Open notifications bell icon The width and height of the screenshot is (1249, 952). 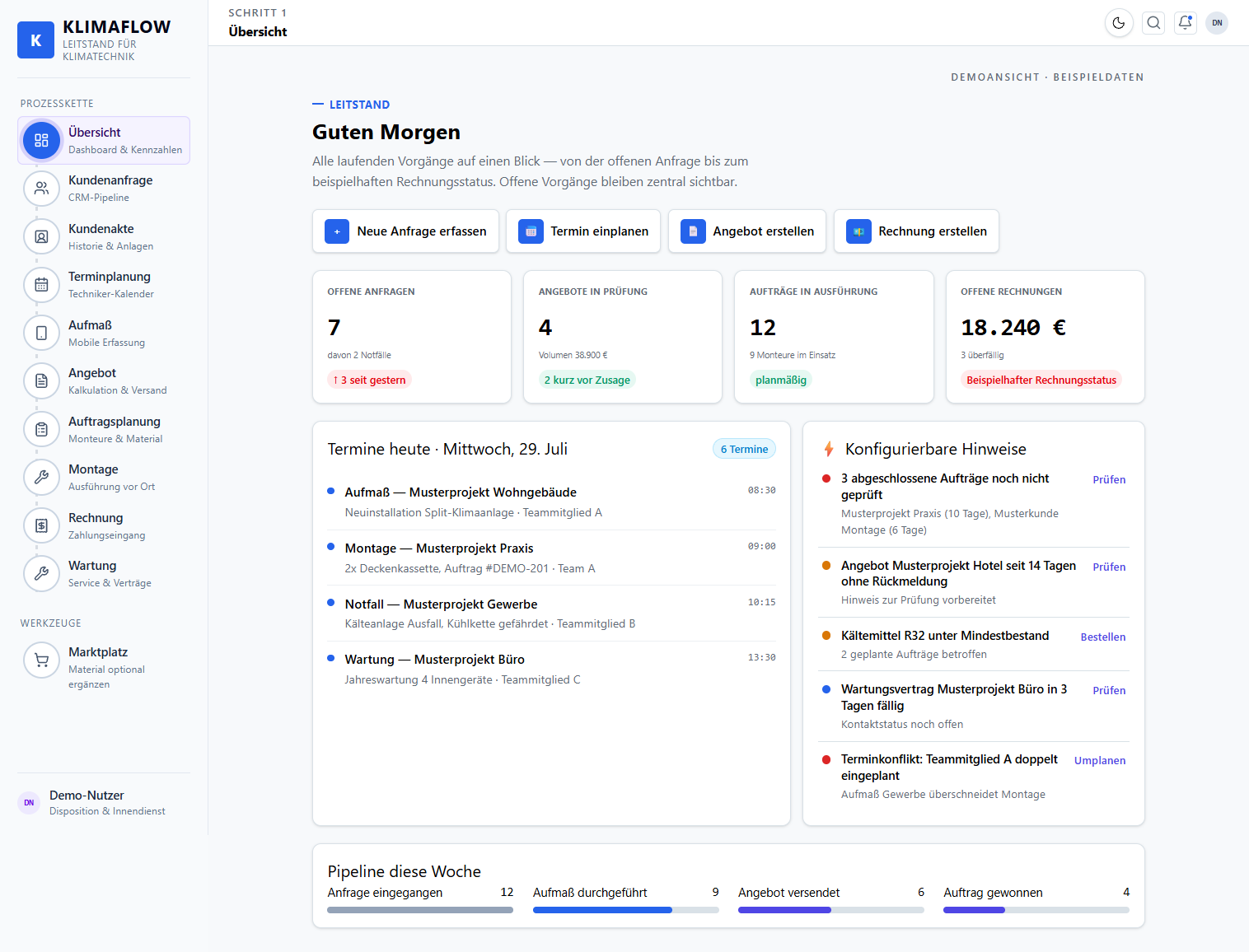(1185, 23)
